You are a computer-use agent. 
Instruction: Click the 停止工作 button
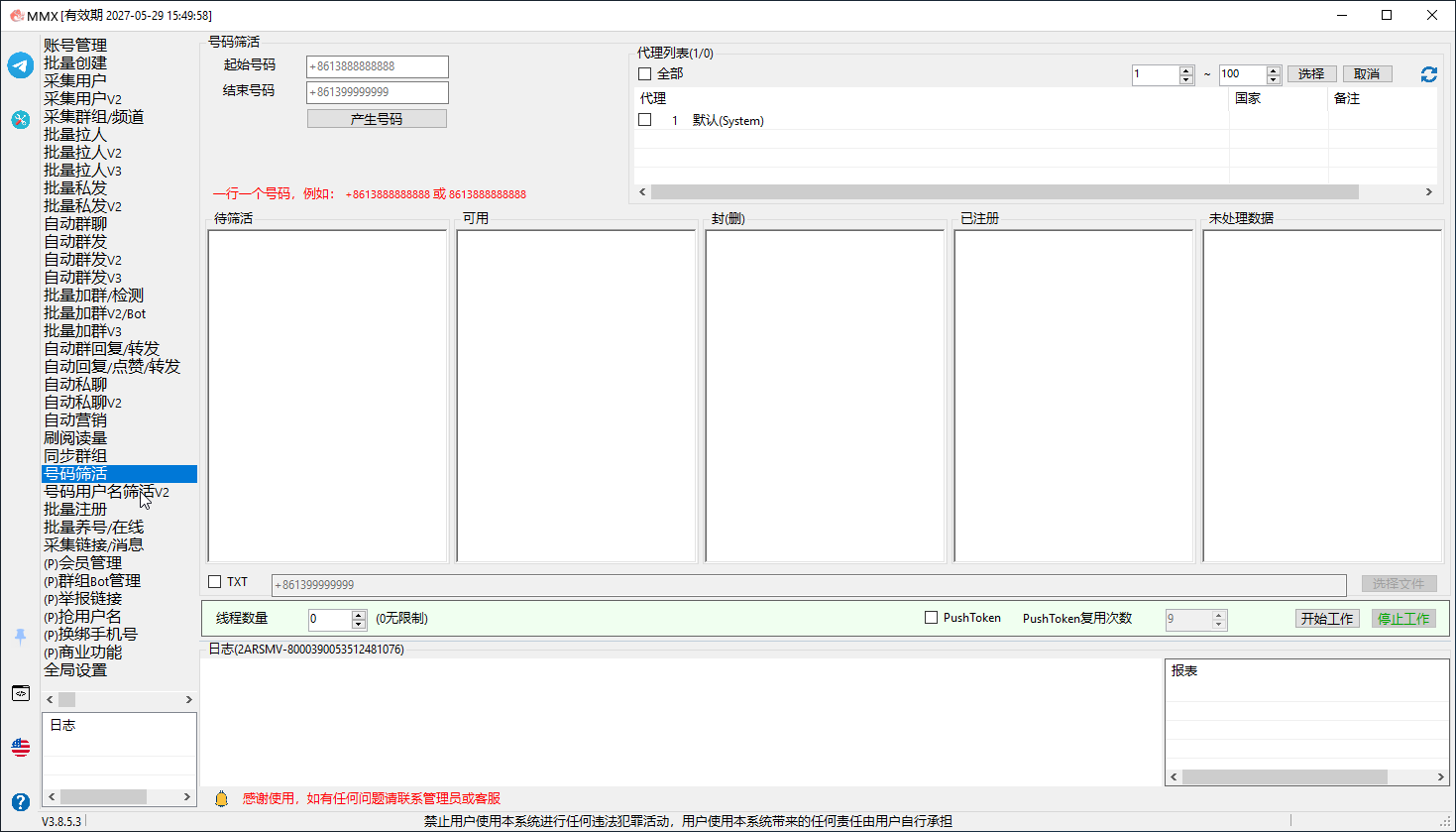pyautogui.click(x=1403, y=619)
